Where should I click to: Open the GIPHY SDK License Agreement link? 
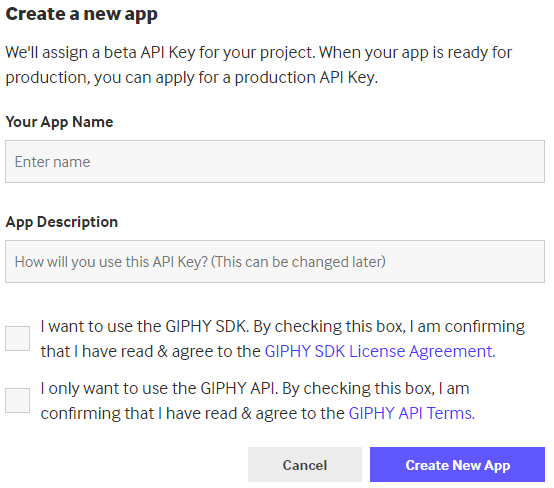point(380,351)
